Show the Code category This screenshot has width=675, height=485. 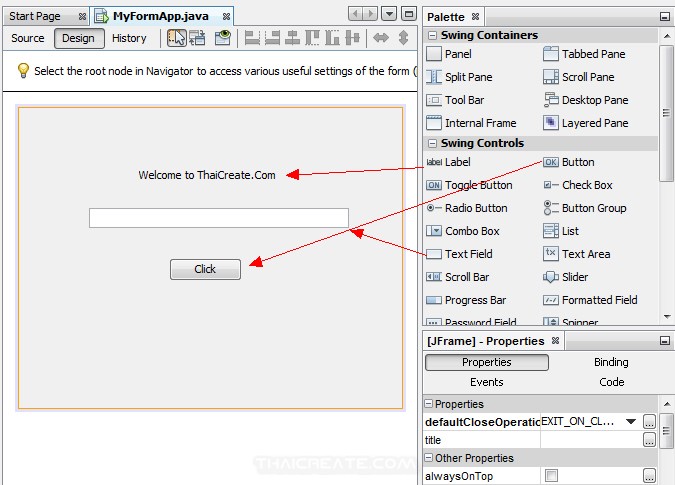(611, 382)
